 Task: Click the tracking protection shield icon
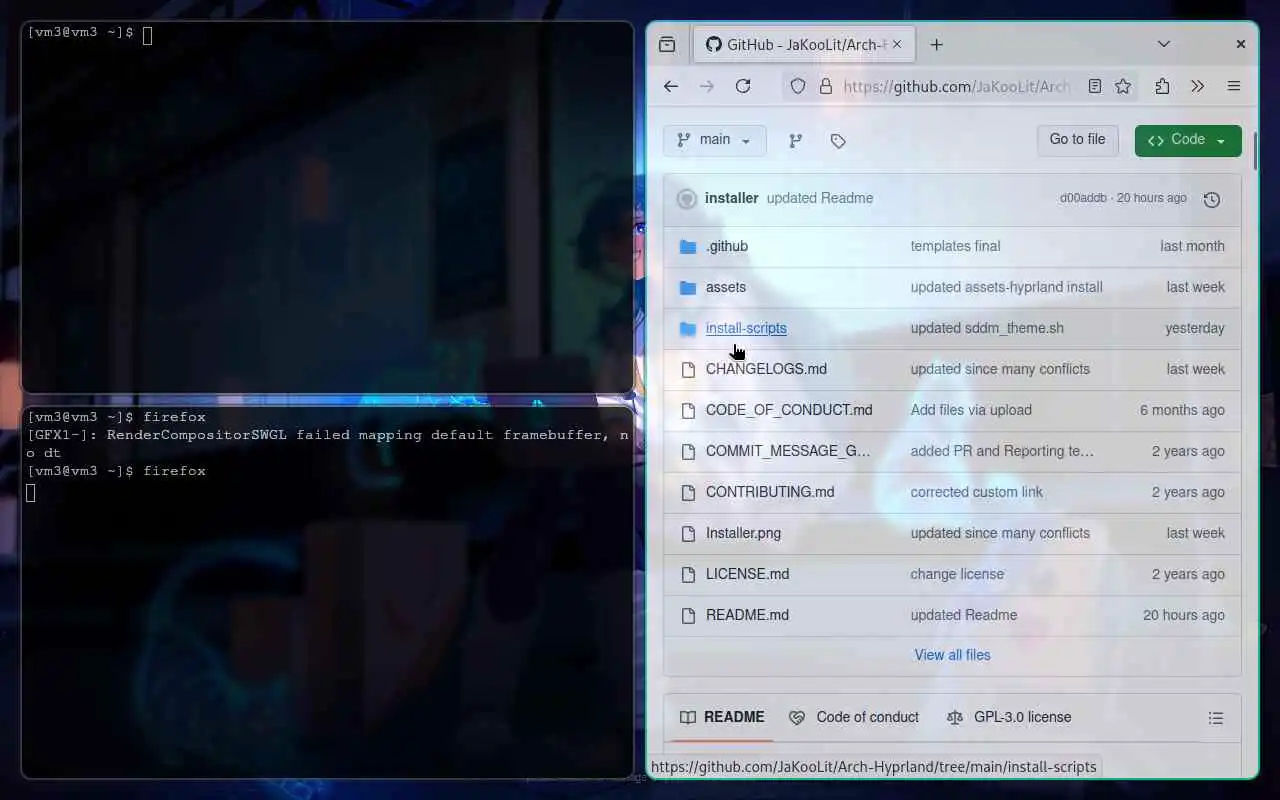(x=798, y=86)
